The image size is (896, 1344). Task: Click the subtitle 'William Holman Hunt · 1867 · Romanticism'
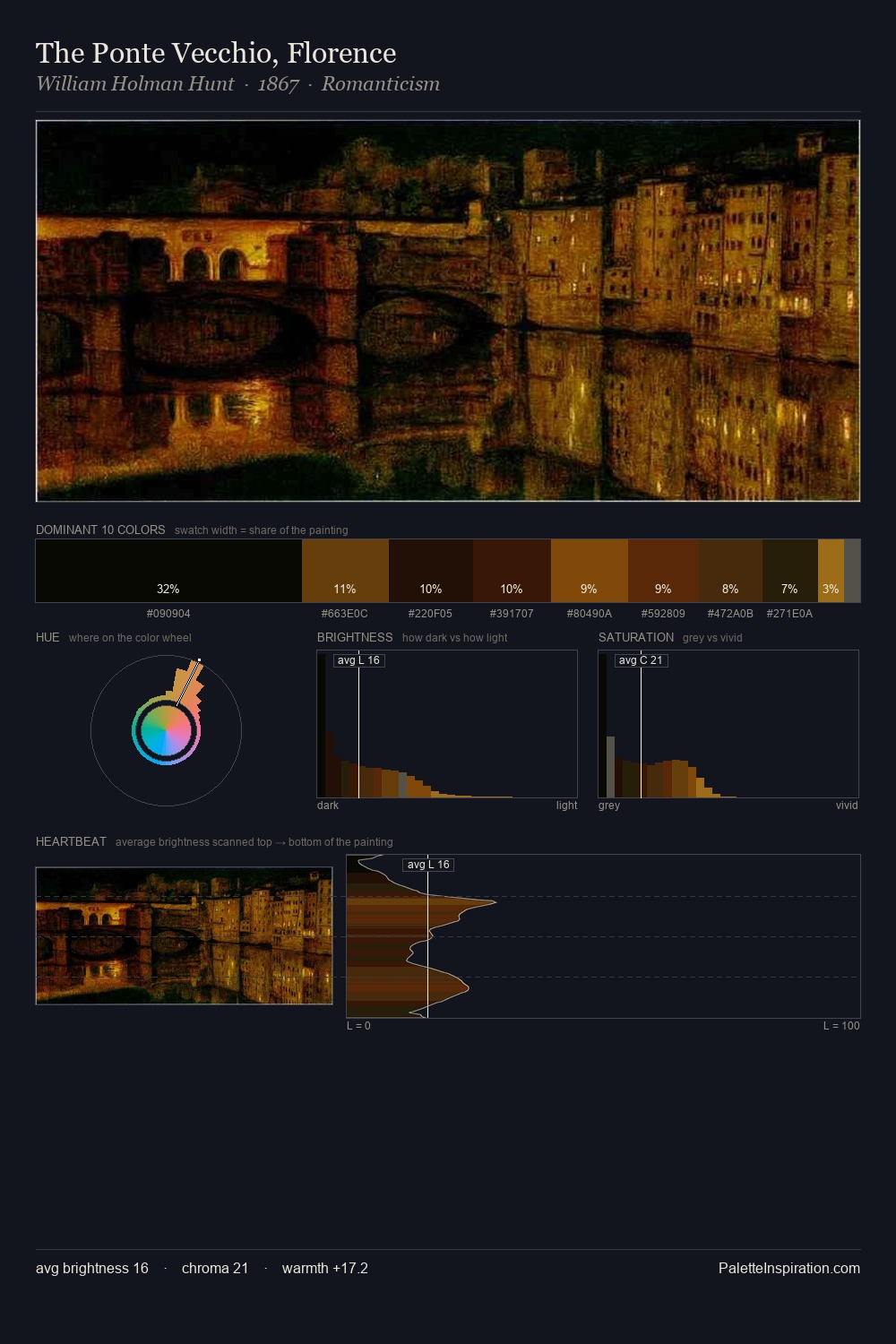coord(237,84)
